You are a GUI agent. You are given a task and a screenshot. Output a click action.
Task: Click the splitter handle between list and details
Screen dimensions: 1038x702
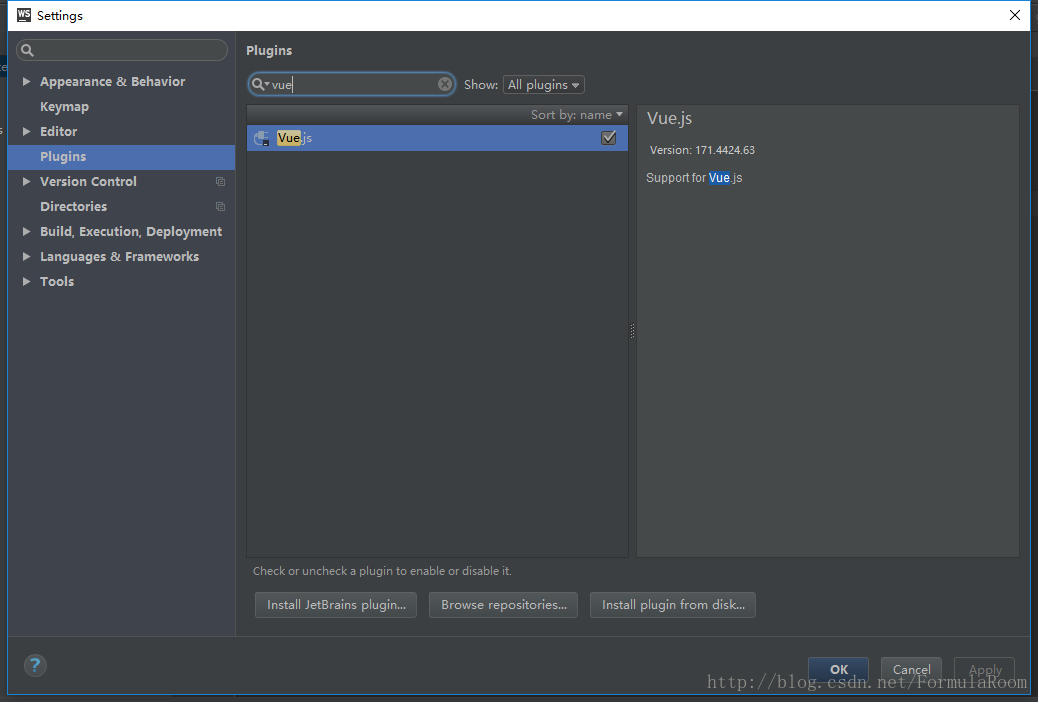[632, 331]
